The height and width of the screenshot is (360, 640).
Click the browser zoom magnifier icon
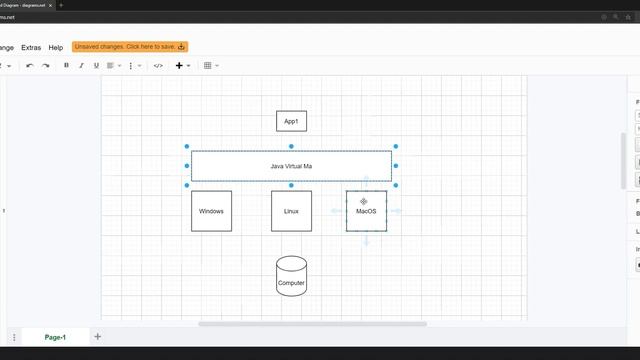(616, 17)
